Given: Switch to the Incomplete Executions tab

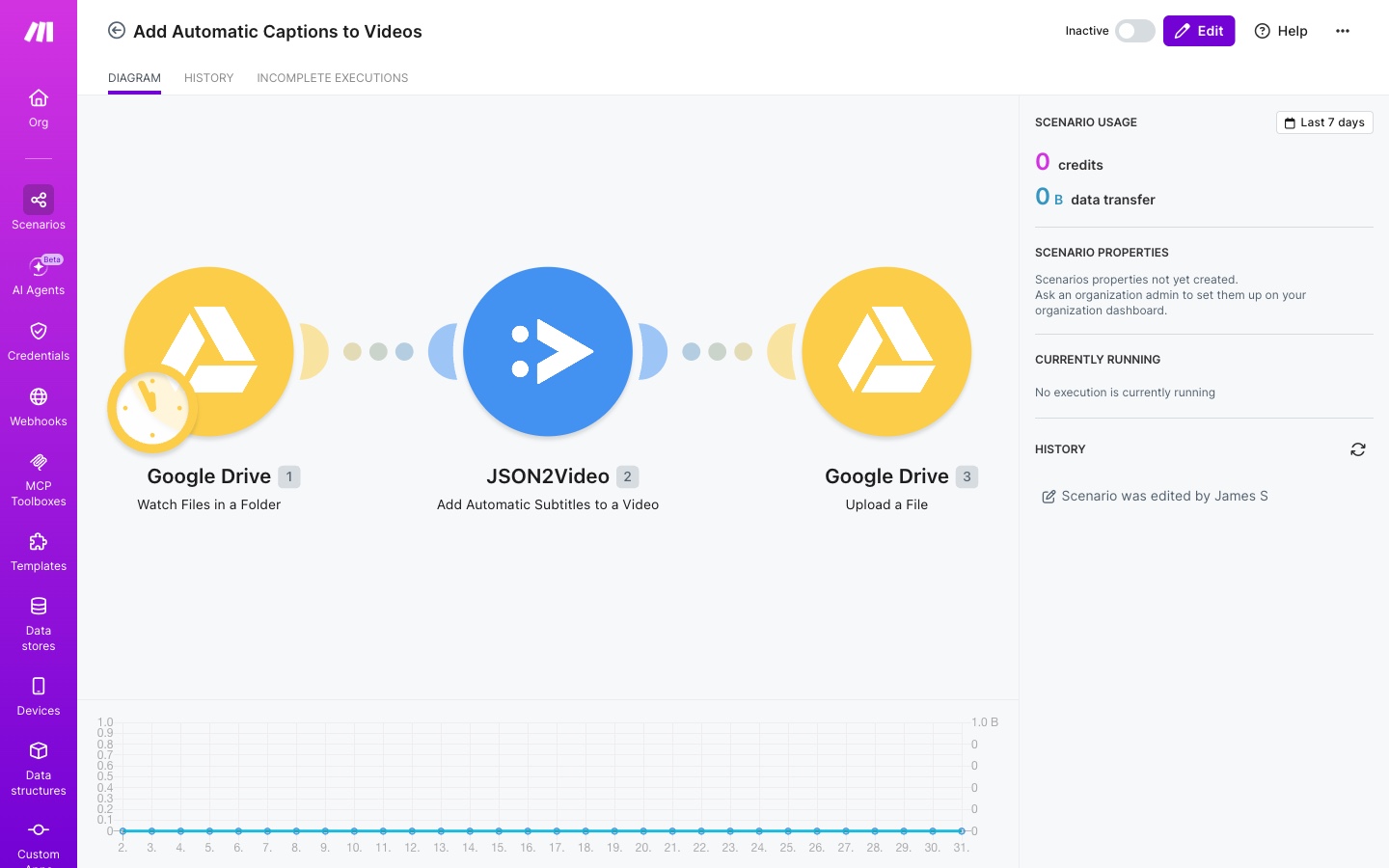Looking at the screenshot, I should (x=333, y=78).
